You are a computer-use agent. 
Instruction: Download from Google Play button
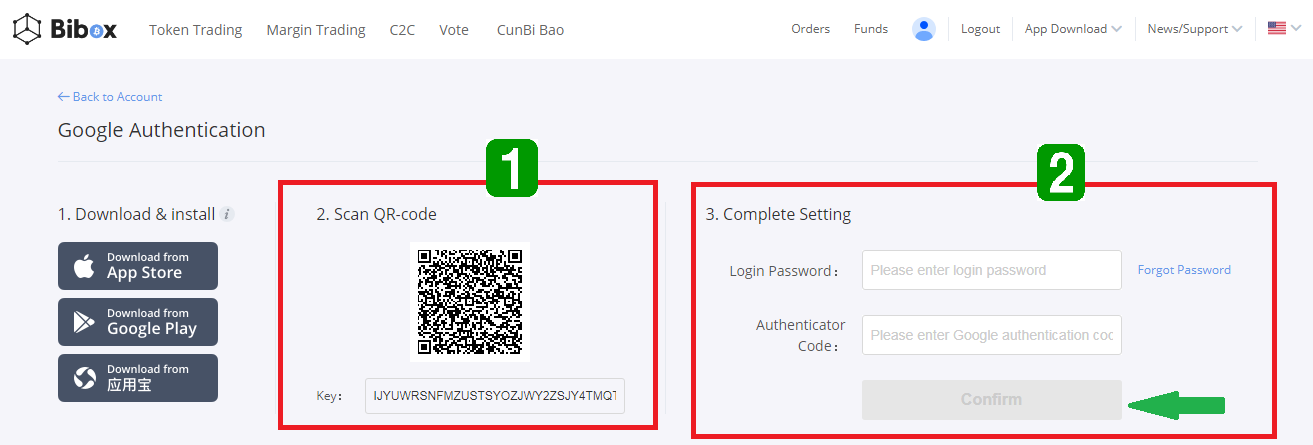pyautogui.click(x=138, y=322)
